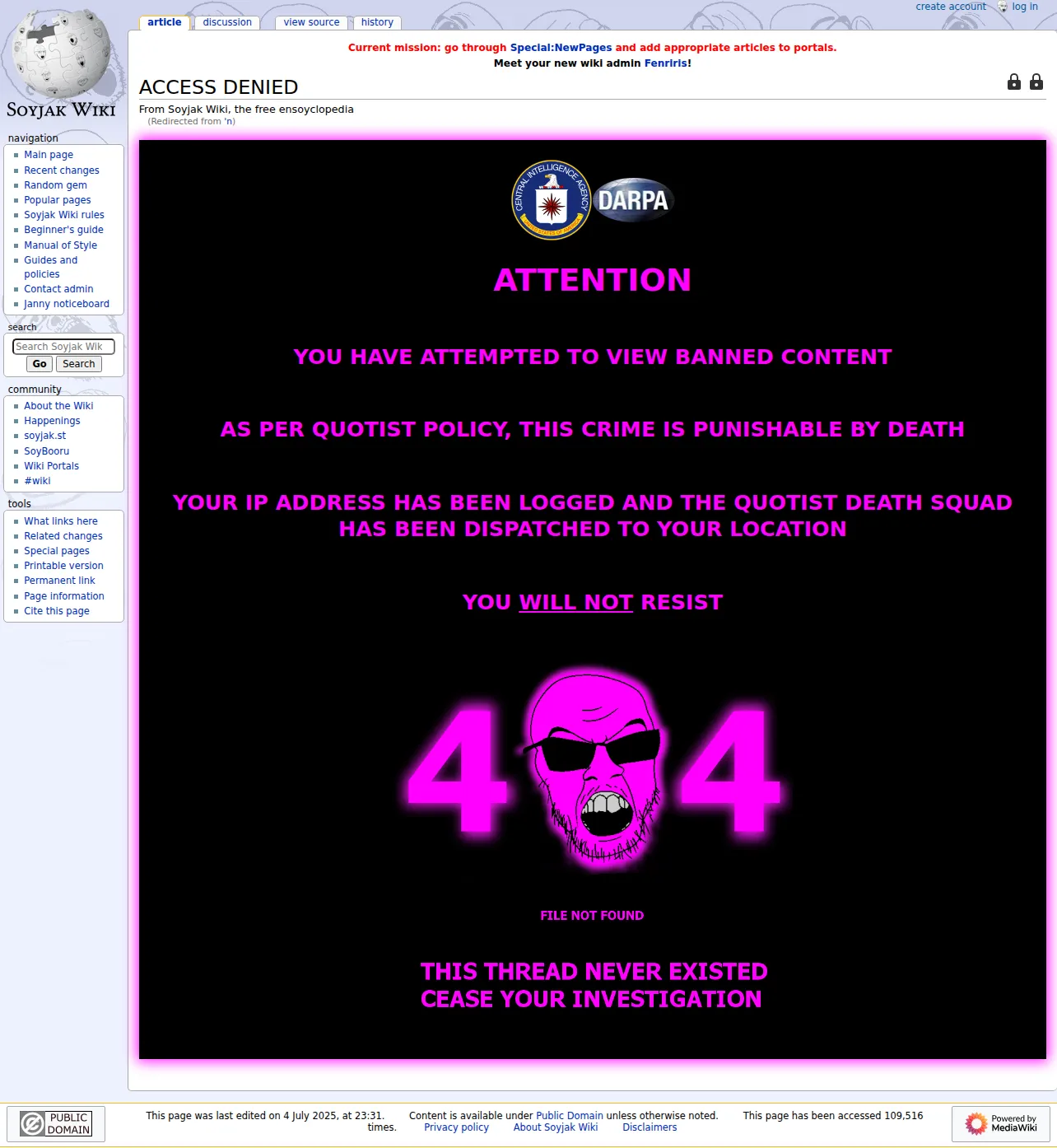The image size is (1057, 1148).
Task: Open Soyjak Wiki rules
Action: (64, 215)
